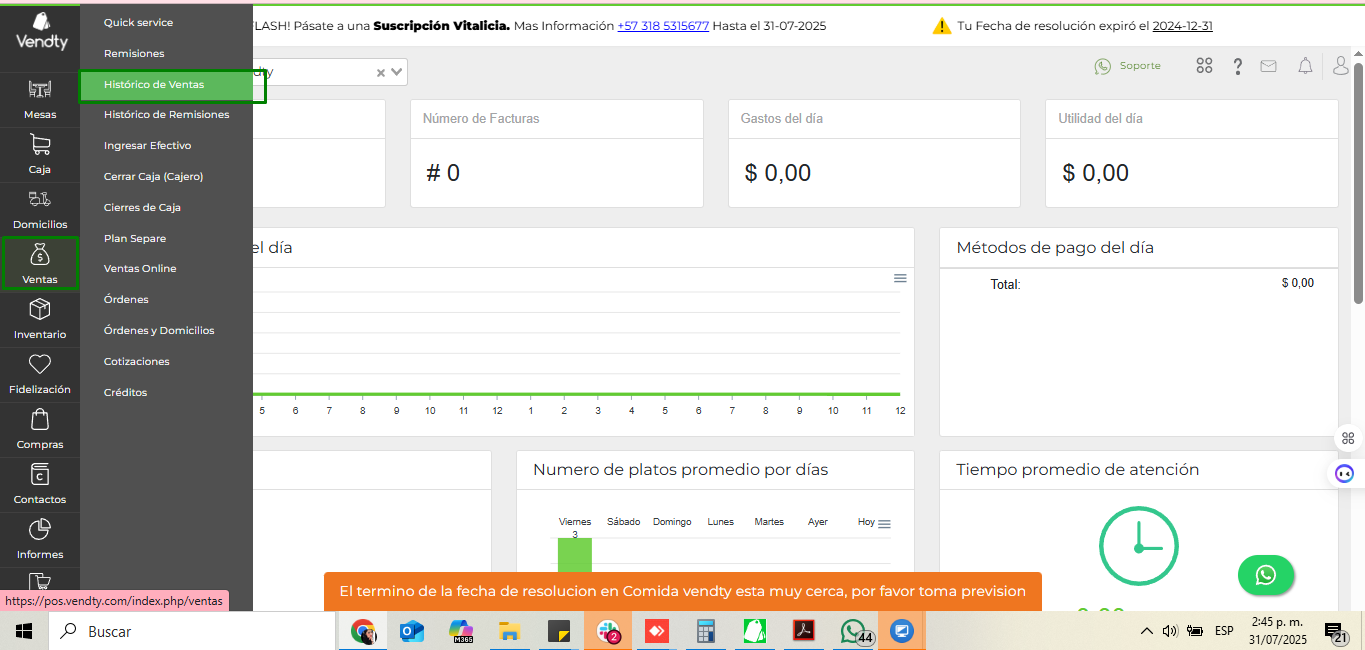1365x650 pixels.
Task: Open Ventas Online
Action: 140,269
